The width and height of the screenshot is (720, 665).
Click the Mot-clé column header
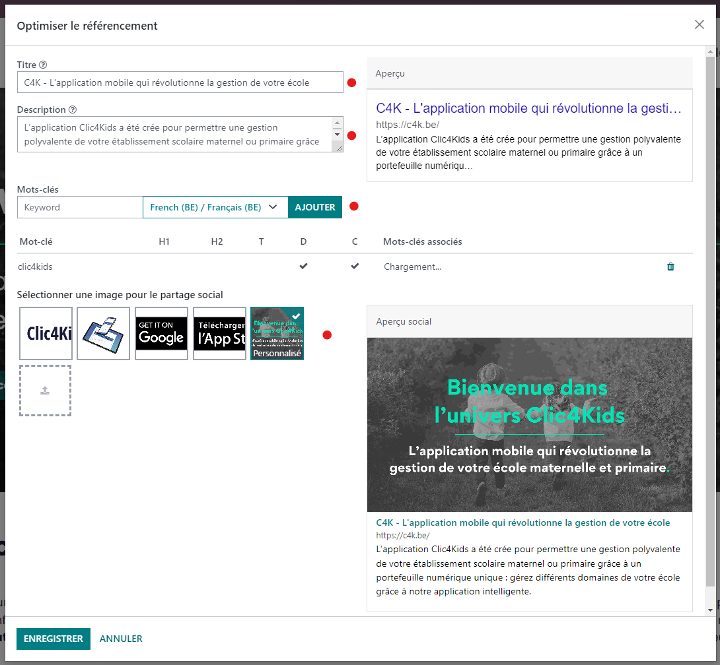pyautogui.click(x=36, y=242)
